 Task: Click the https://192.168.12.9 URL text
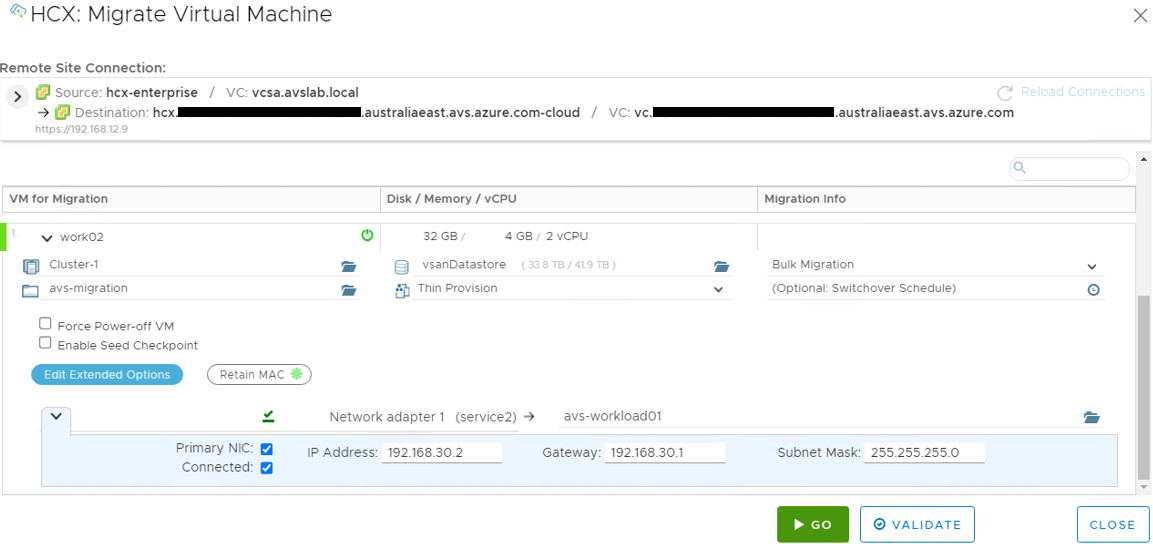click(82, 129)
